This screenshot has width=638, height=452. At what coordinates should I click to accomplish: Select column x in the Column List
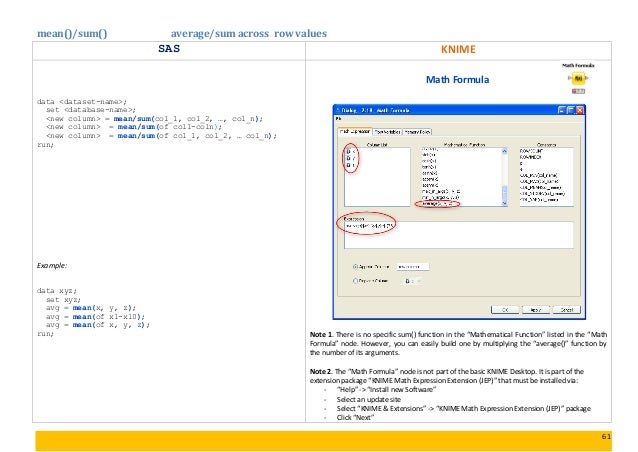point(351,151)
